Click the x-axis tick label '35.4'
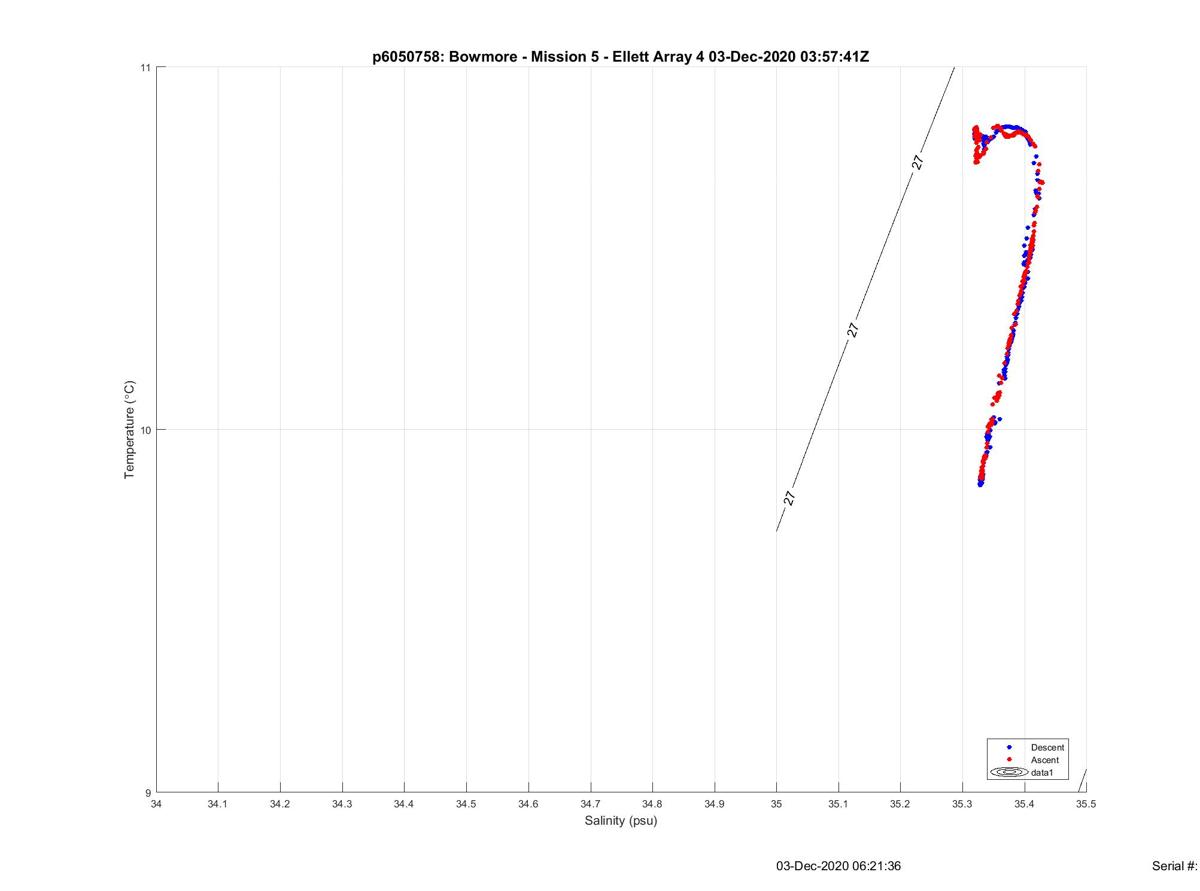The height and width of the screenshot is (891, 1200). (1024, 803)
